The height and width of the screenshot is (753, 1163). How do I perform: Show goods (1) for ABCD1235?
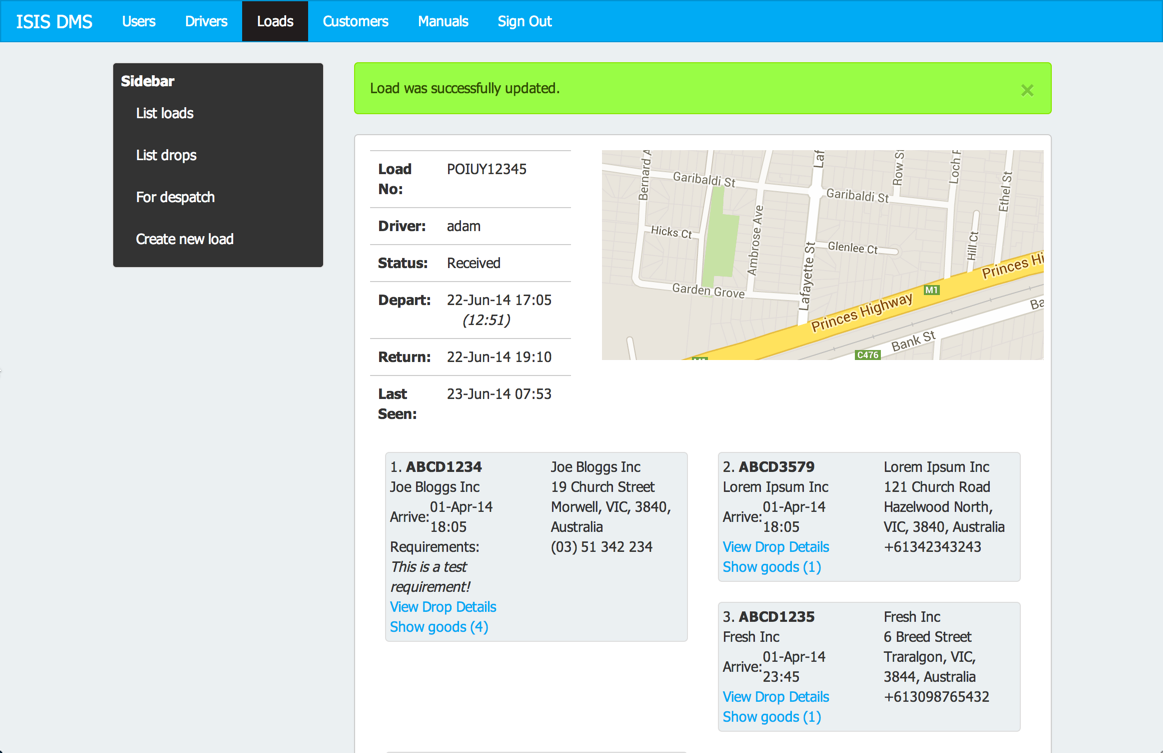[x=772, y=717]
